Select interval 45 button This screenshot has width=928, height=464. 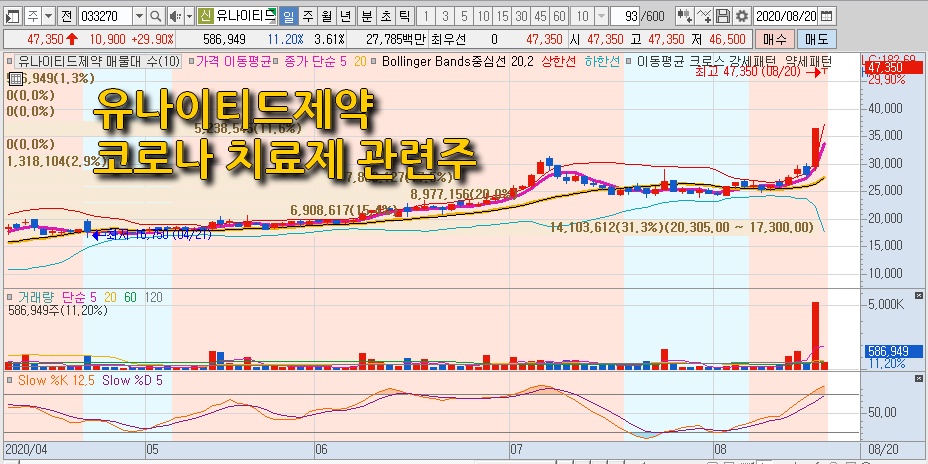coord(540,16)
